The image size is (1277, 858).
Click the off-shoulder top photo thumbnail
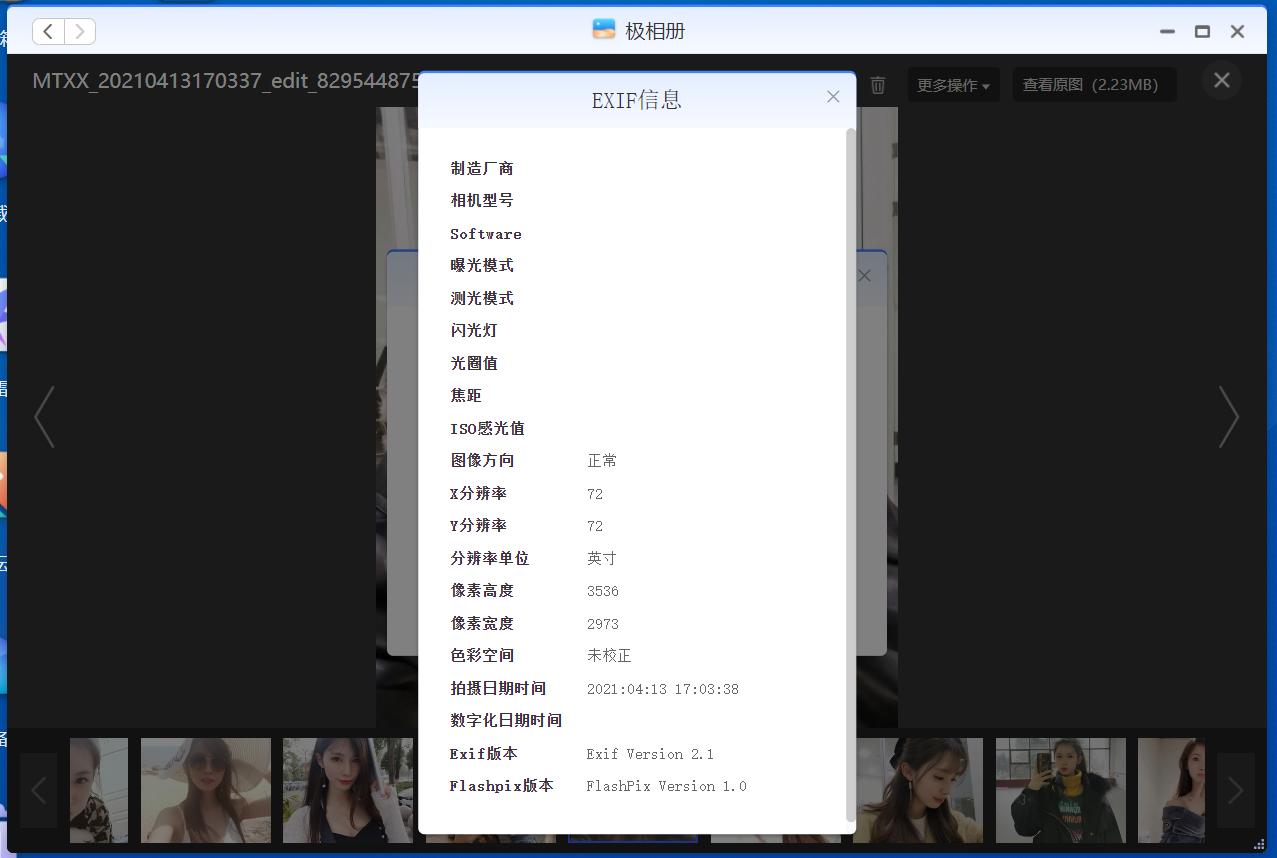point(1171,790)
